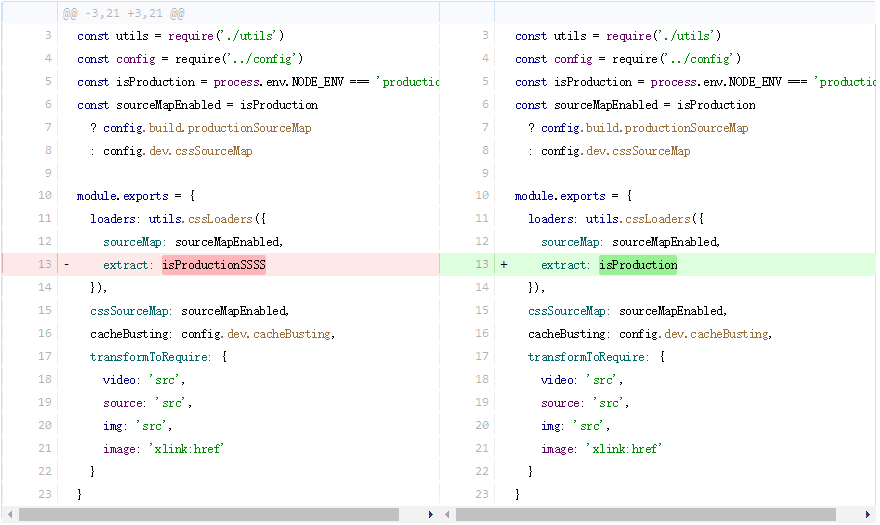Viewport: 880px width, 525px height.
Task: Click line number 10 in left pane
Action: pyautogui.click(x=45, y=195)
